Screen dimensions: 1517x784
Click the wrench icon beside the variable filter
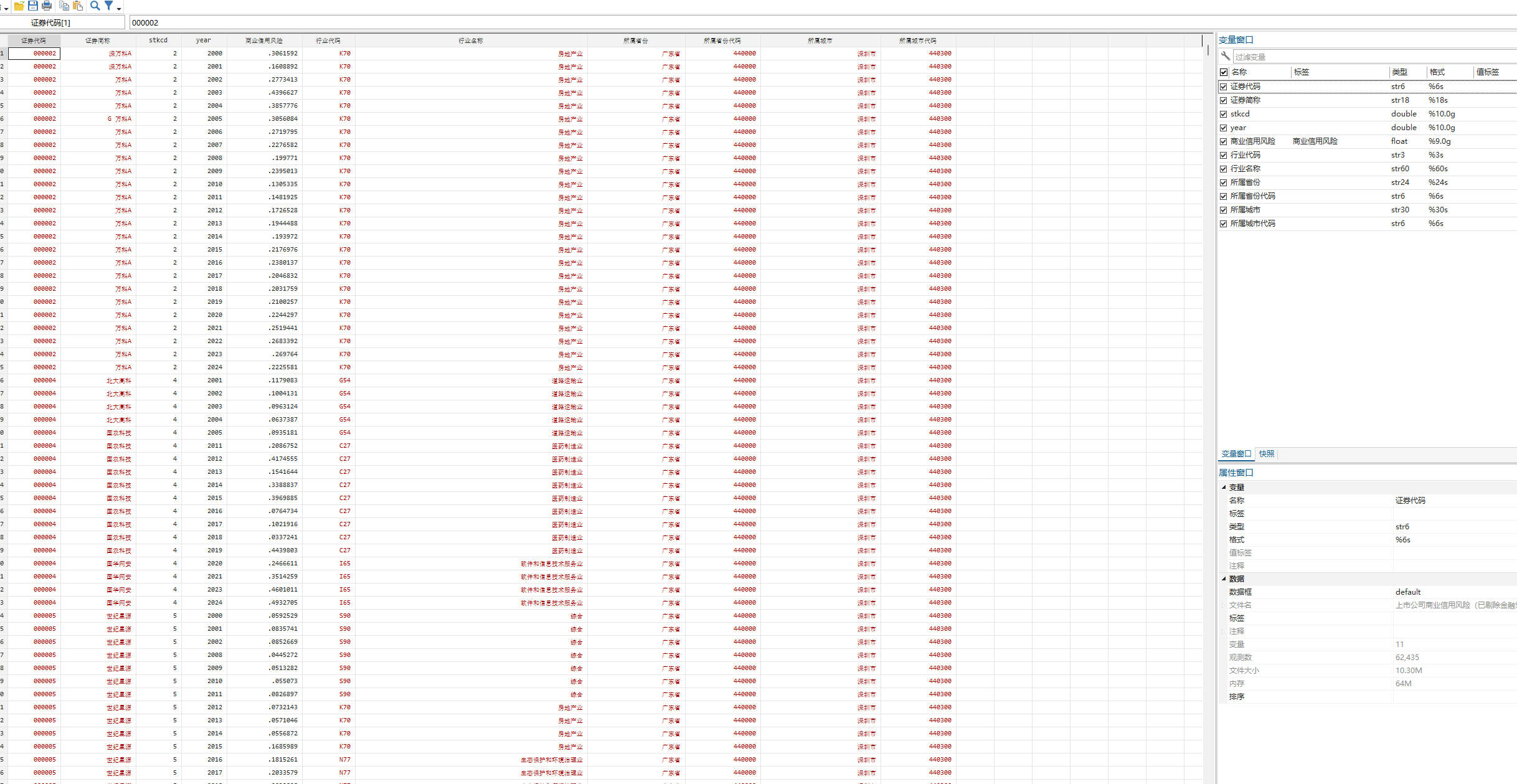[x=1226, y=57]
